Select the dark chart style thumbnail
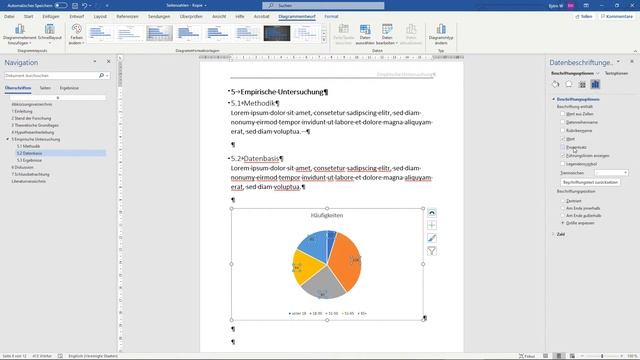The width and height of the screenshot is (640, 360). 277,33
